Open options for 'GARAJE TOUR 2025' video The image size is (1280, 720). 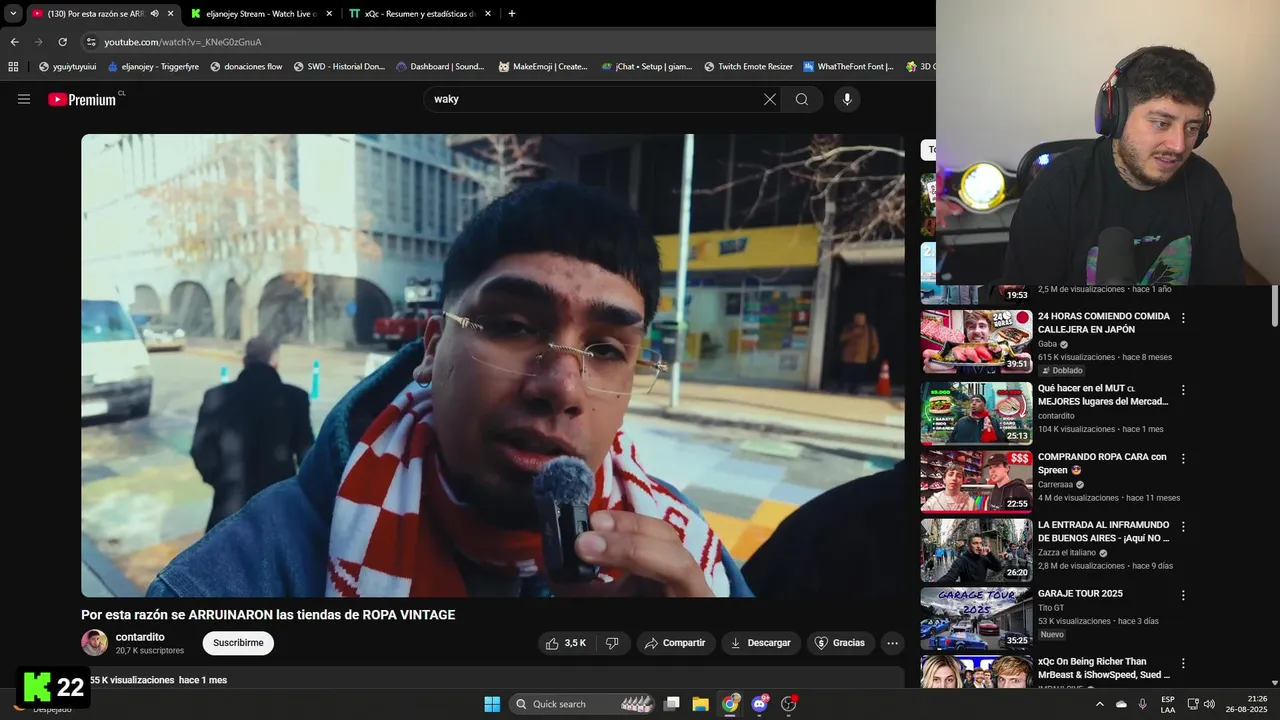pos(1183,595)
